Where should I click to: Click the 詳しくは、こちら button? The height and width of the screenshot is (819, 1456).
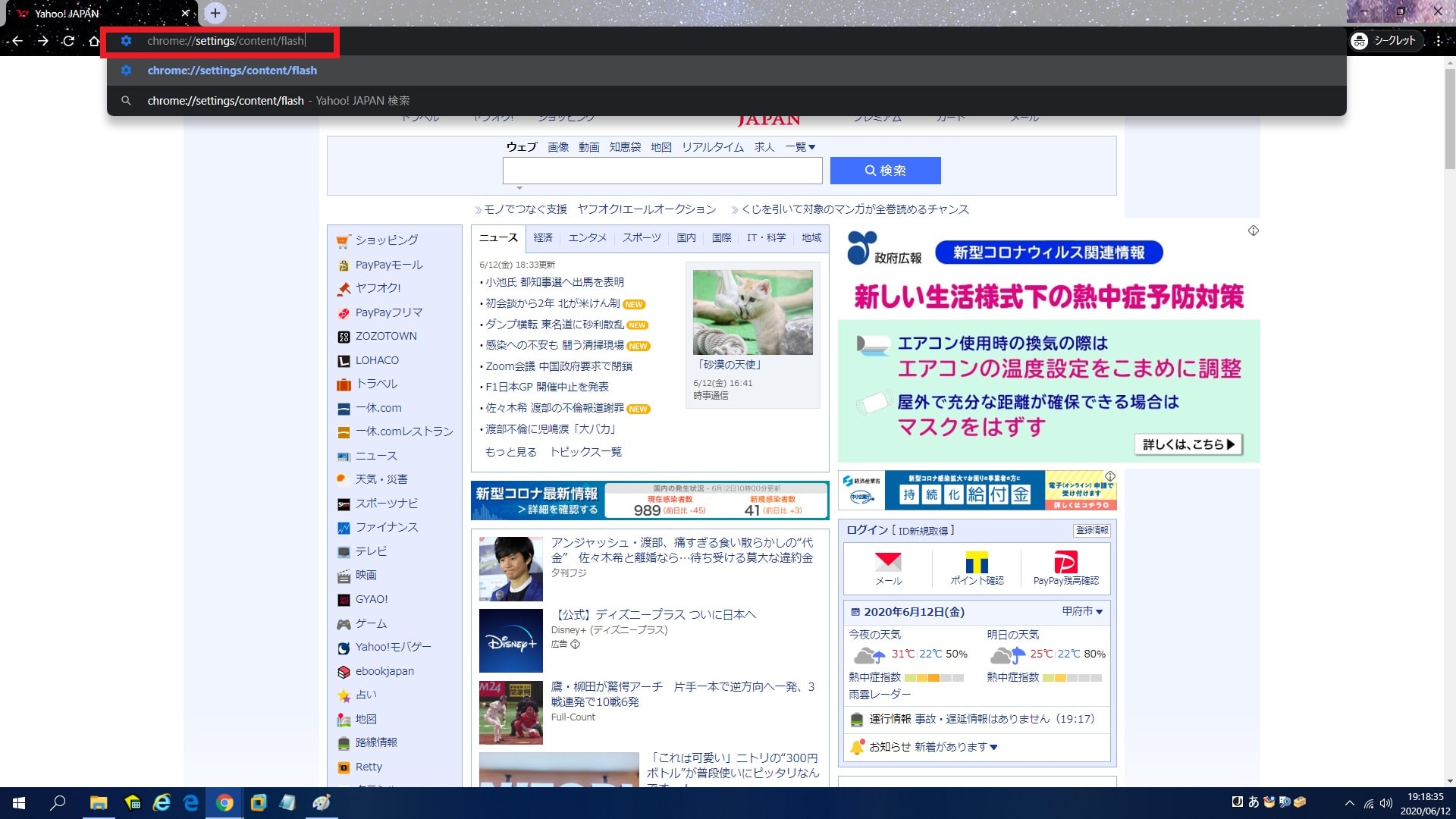tap(1188, 444)
